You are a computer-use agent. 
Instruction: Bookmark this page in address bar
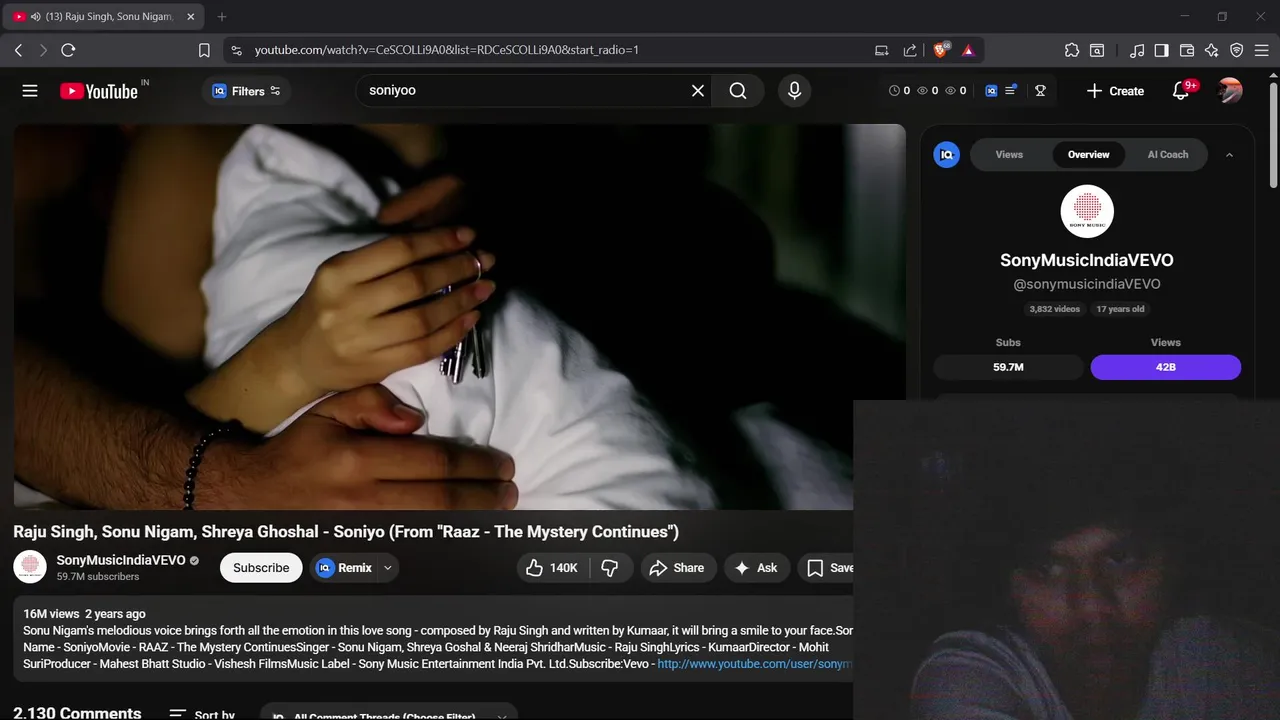(204, 50)
